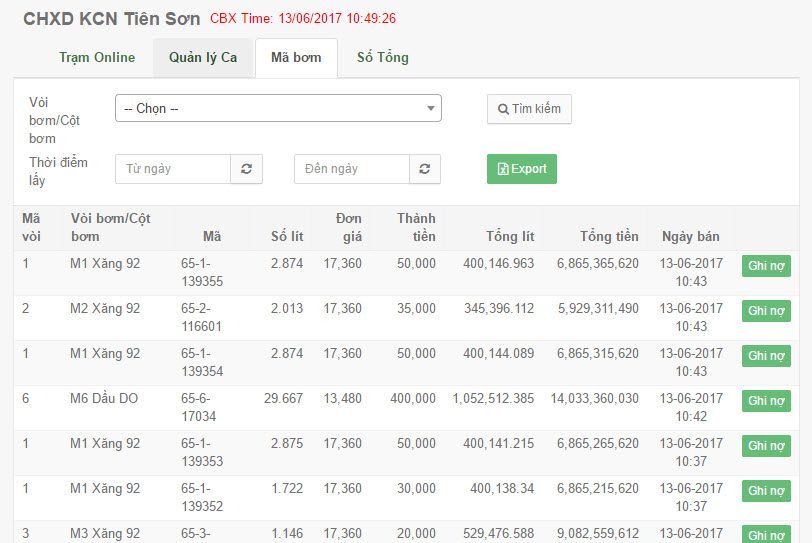Click Ghi nợ for code 65-1-139355

(766, 266)
